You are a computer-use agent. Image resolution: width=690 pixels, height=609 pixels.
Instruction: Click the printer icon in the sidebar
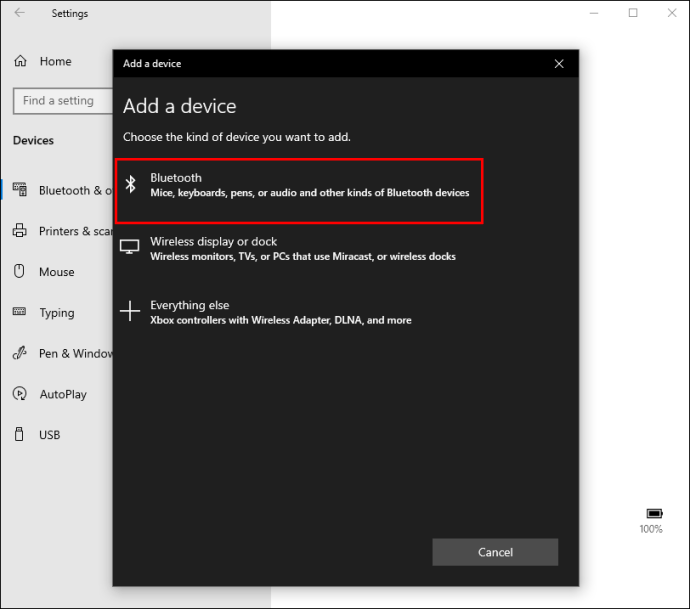19,231
